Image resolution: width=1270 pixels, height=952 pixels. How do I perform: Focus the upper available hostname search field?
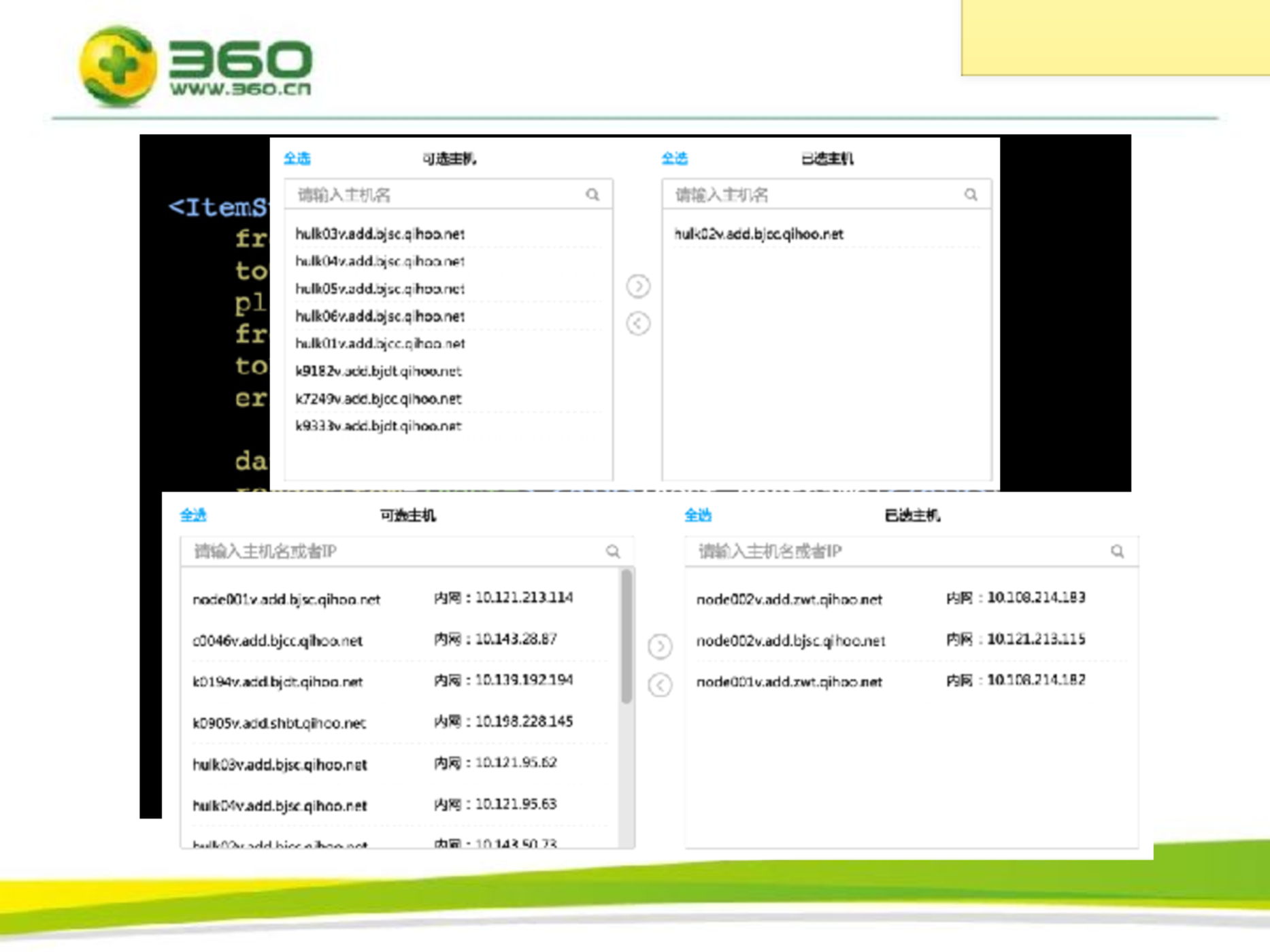click(435, 195)
